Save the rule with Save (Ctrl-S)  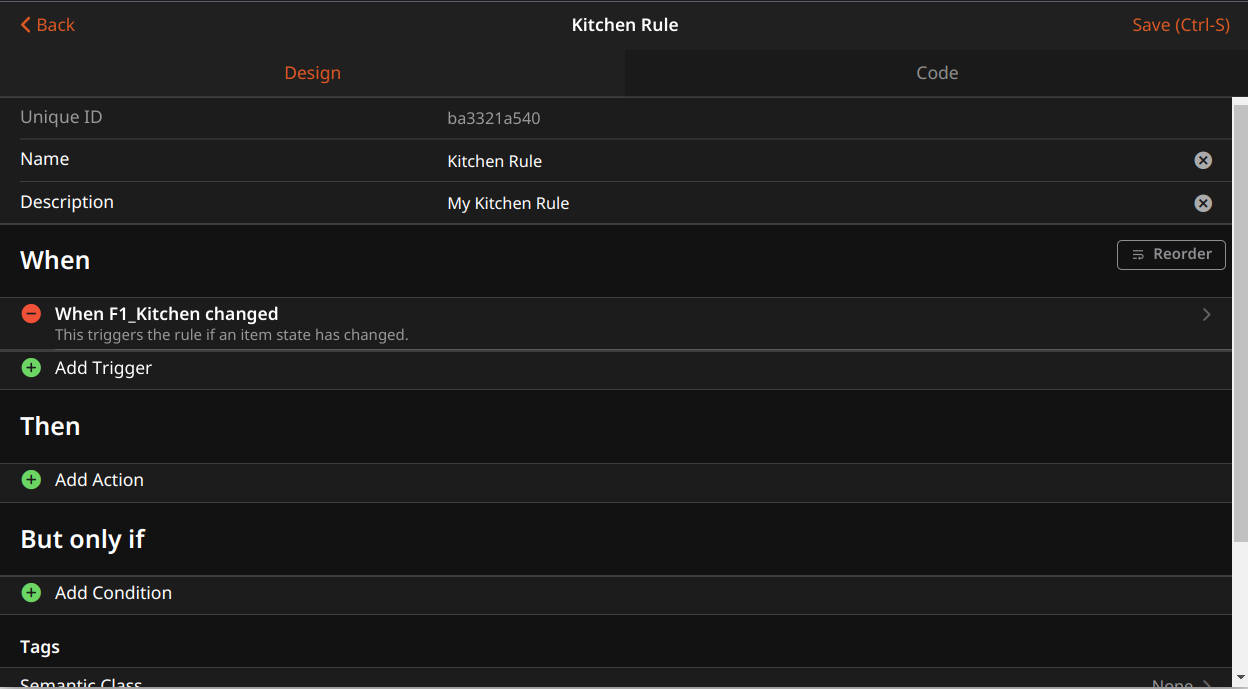click(x=1181, y=24)
